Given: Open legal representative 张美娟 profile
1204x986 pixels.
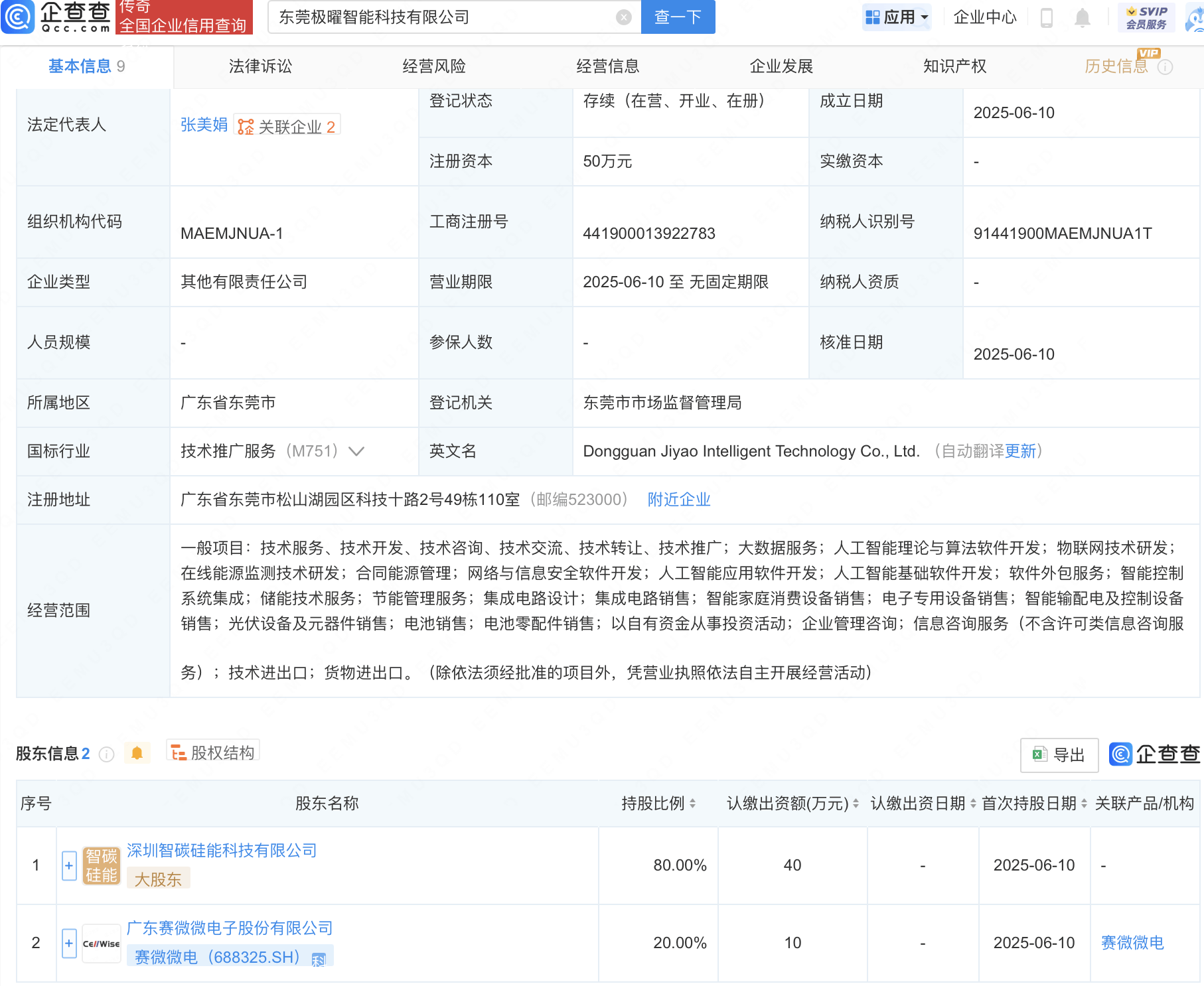Looking at the screenshot, I should coord(204,125).
